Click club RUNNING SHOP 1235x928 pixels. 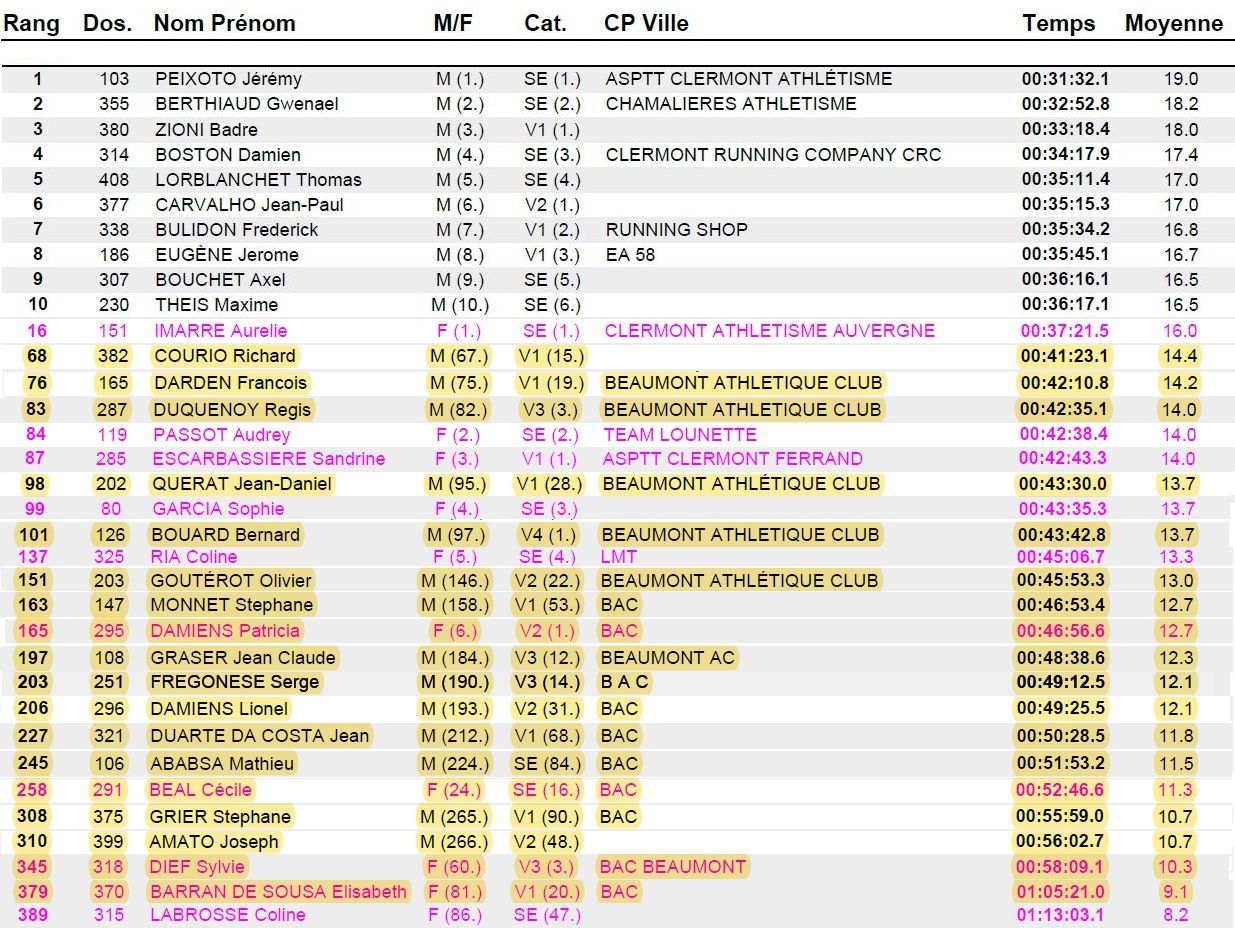click(677, 230)
